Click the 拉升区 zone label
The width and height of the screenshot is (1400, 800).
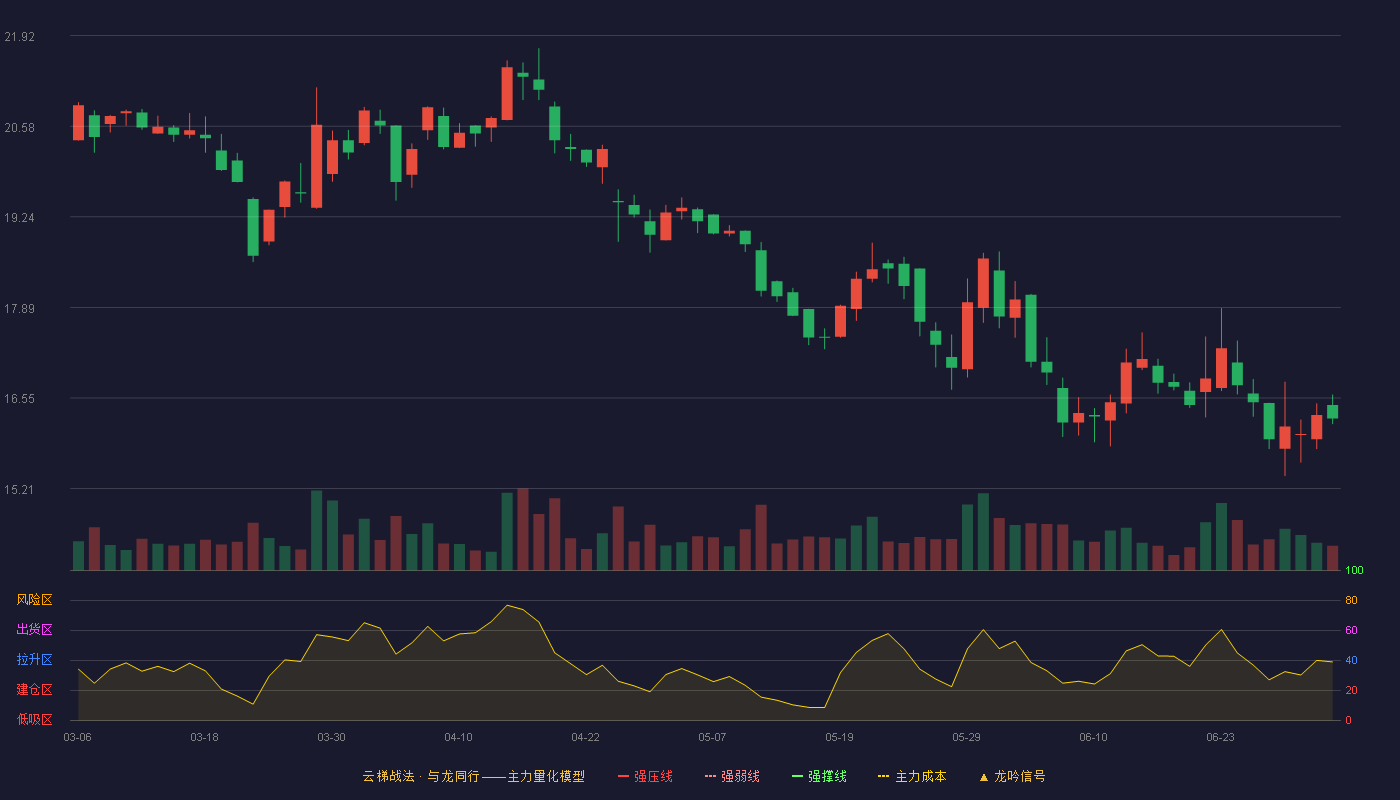coord(34,660)
